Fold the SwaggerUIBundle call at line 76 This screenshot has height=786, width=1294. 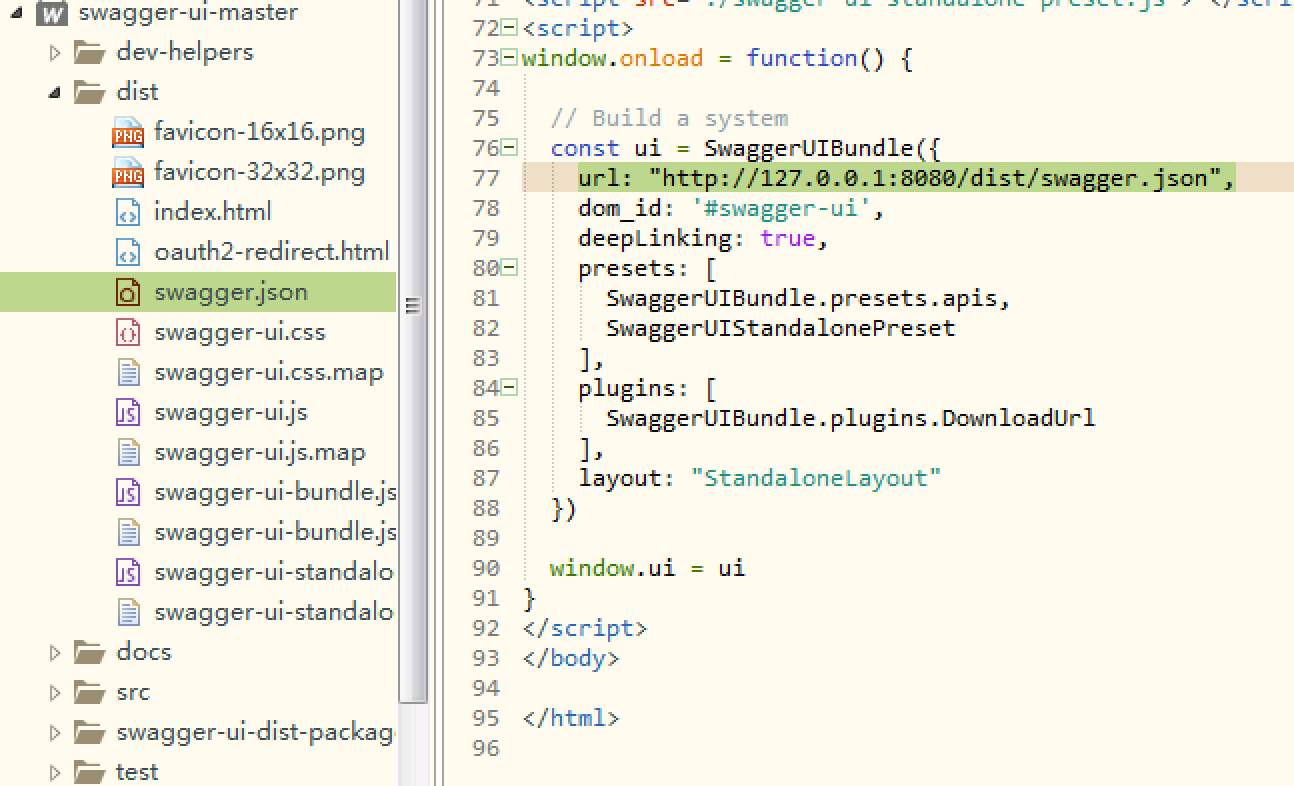coord(509,148)
